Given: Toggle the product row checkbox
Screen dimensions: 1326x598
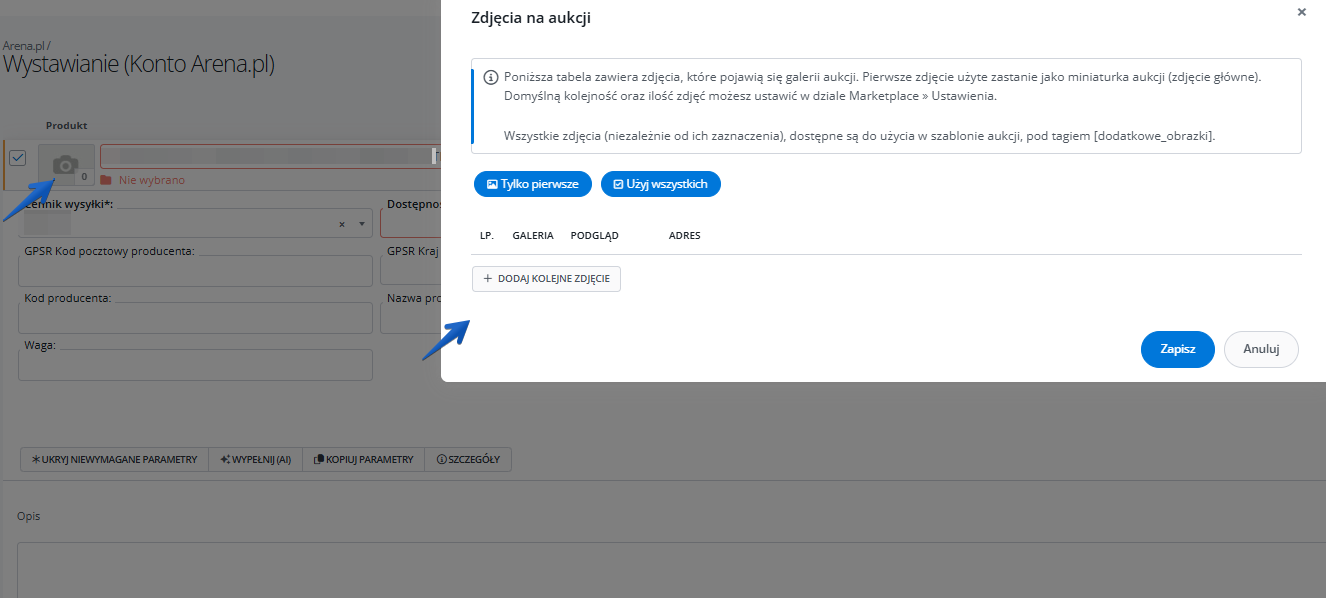Looking at the screenshot, I should pos(18,158).
